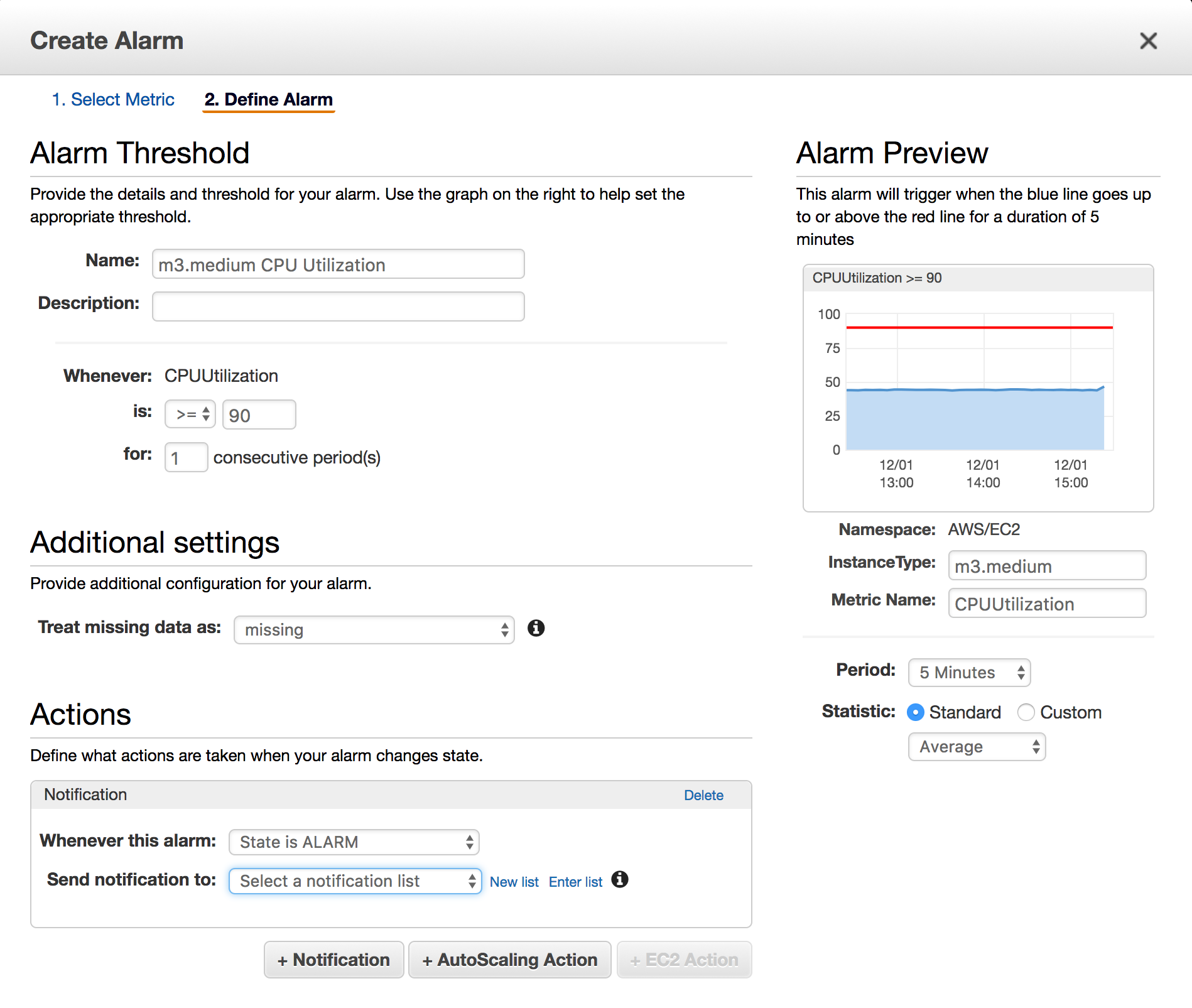Open the Treat missing data as dropdown
Viewport: 1192px width, 1008px height.
point(374,630)
